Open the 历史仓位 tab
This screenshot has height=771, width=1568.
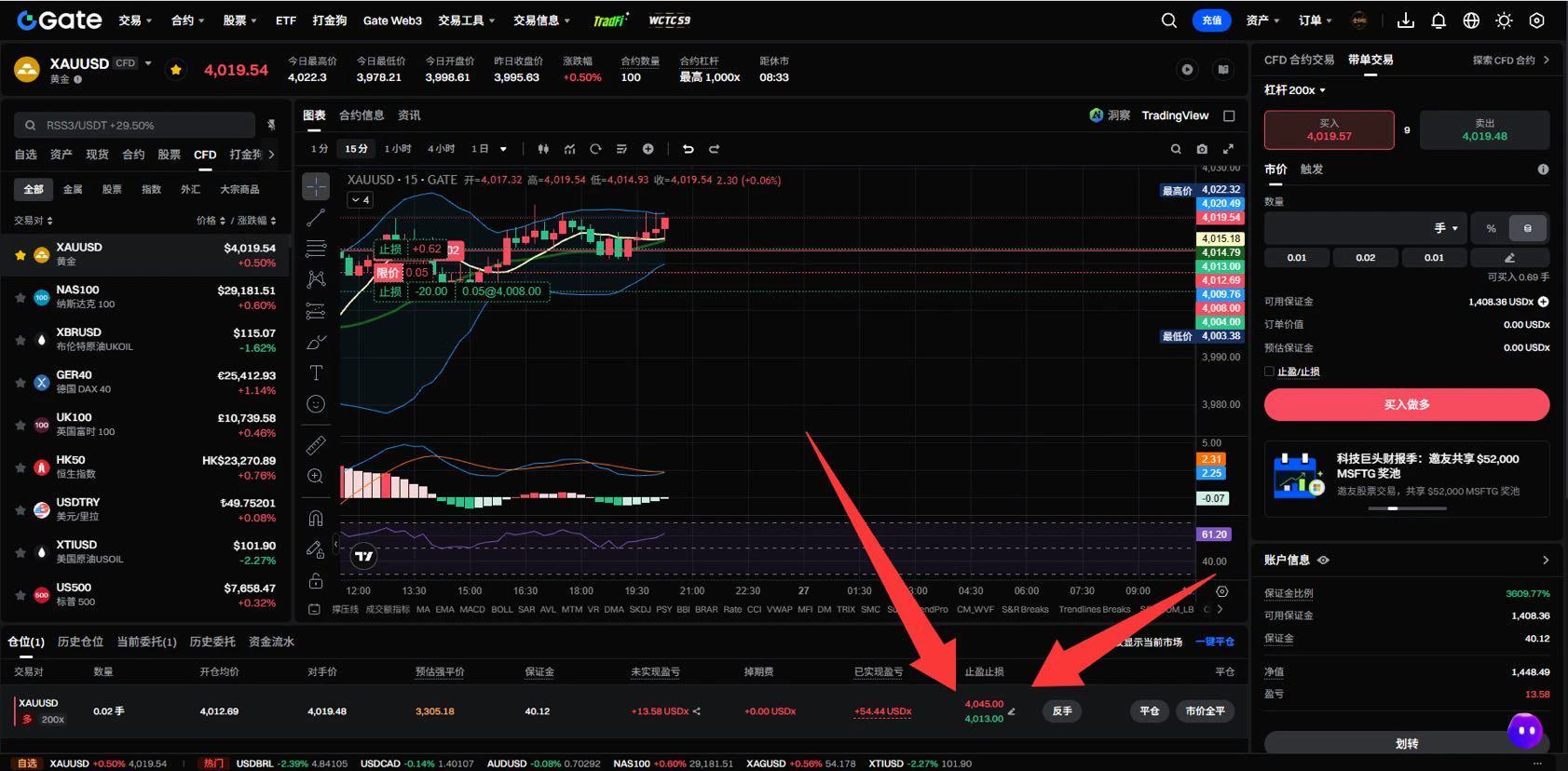[80, 642]
